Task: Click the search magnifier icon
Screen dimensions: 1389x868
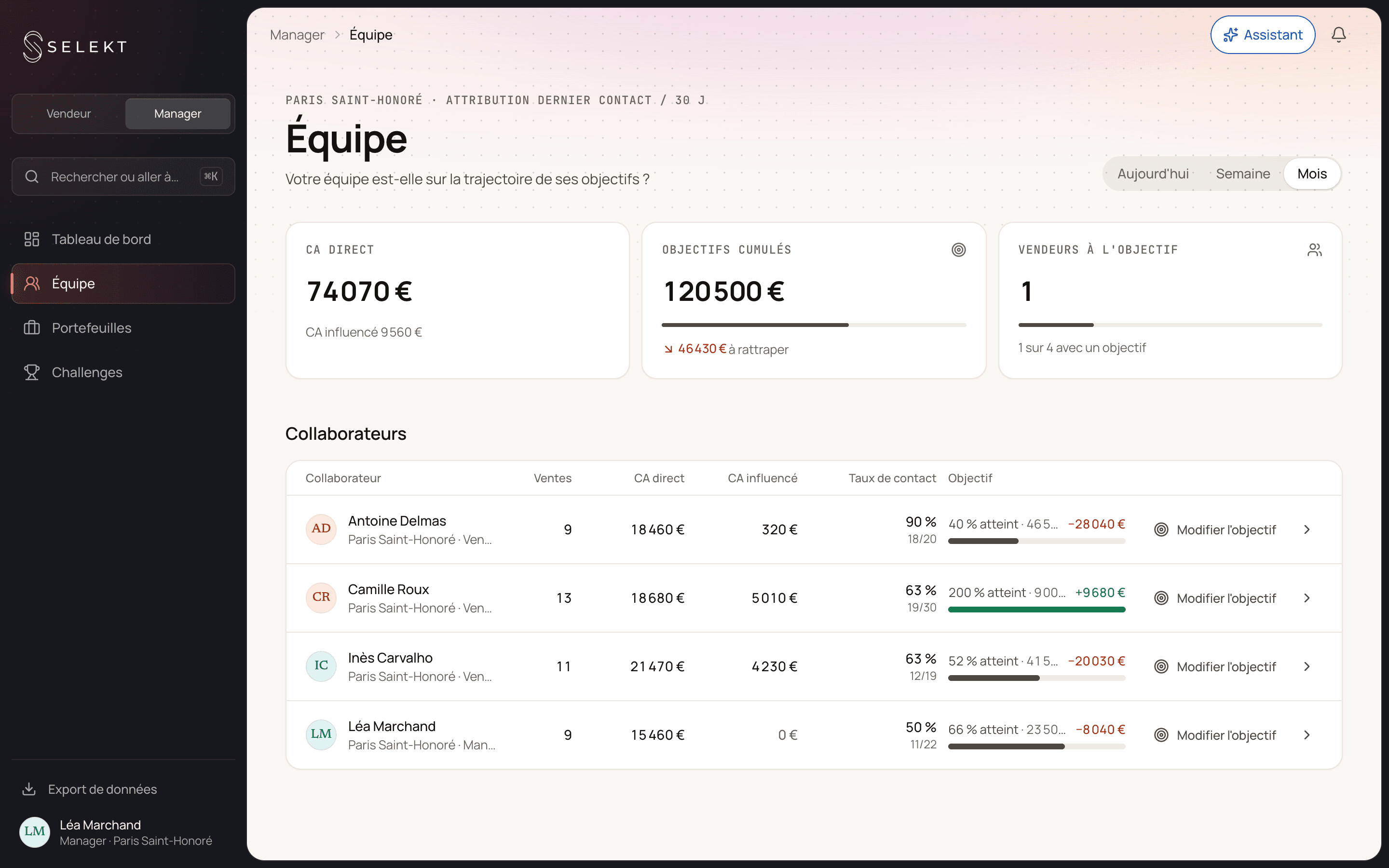Action: (x=32, y=177)
